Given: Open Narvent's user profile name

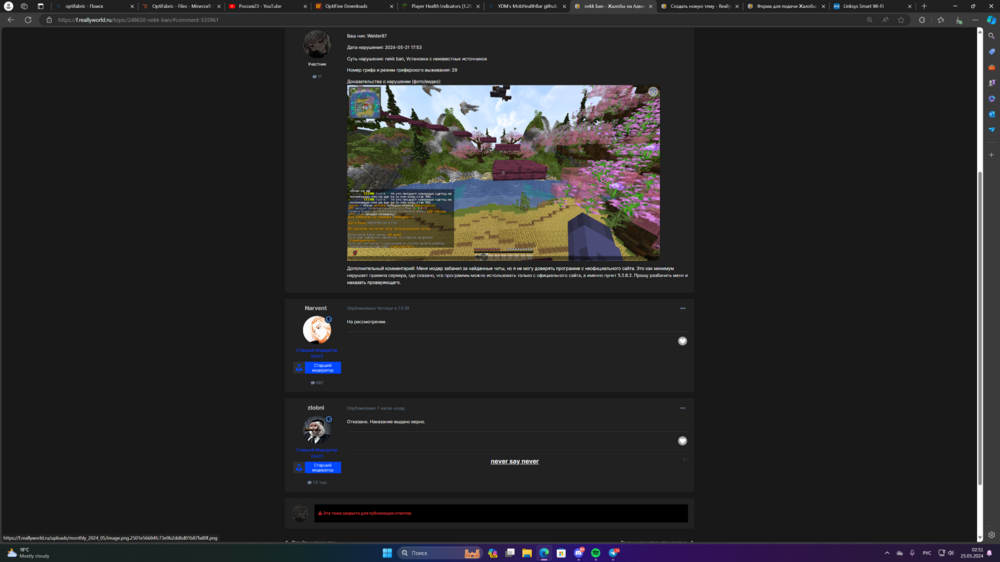Looking at the screenshot, I should pyautogui.click(x=316, y=308).
